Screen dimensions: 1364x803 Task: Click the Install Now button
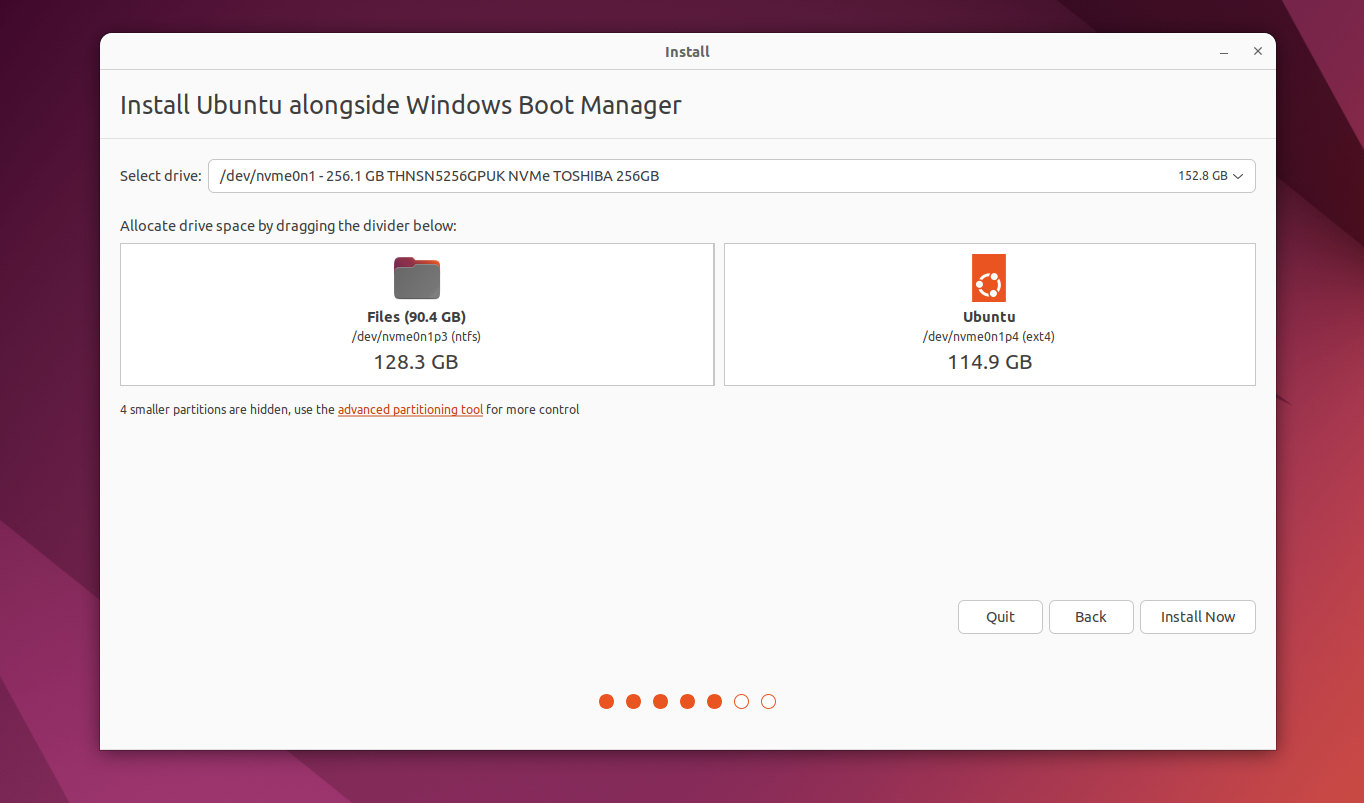pyautogui.click(x=1197, y=617)
